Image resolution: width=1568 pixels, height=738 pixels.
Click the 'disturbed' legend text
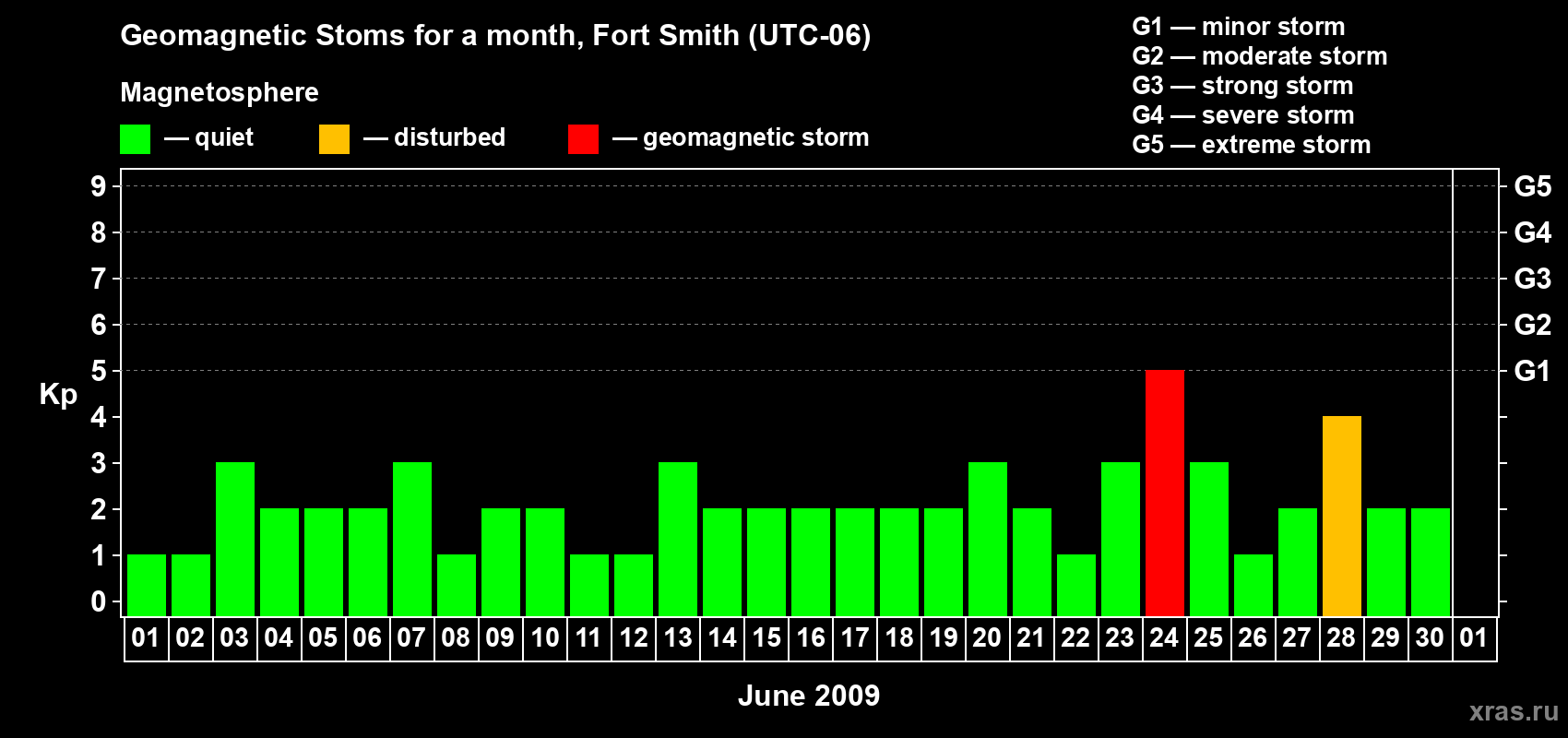click(x=449, y=137)
